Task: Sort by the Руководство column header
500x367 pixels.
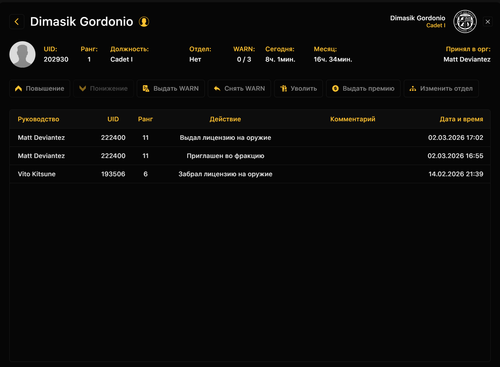Action: [38, 119]
